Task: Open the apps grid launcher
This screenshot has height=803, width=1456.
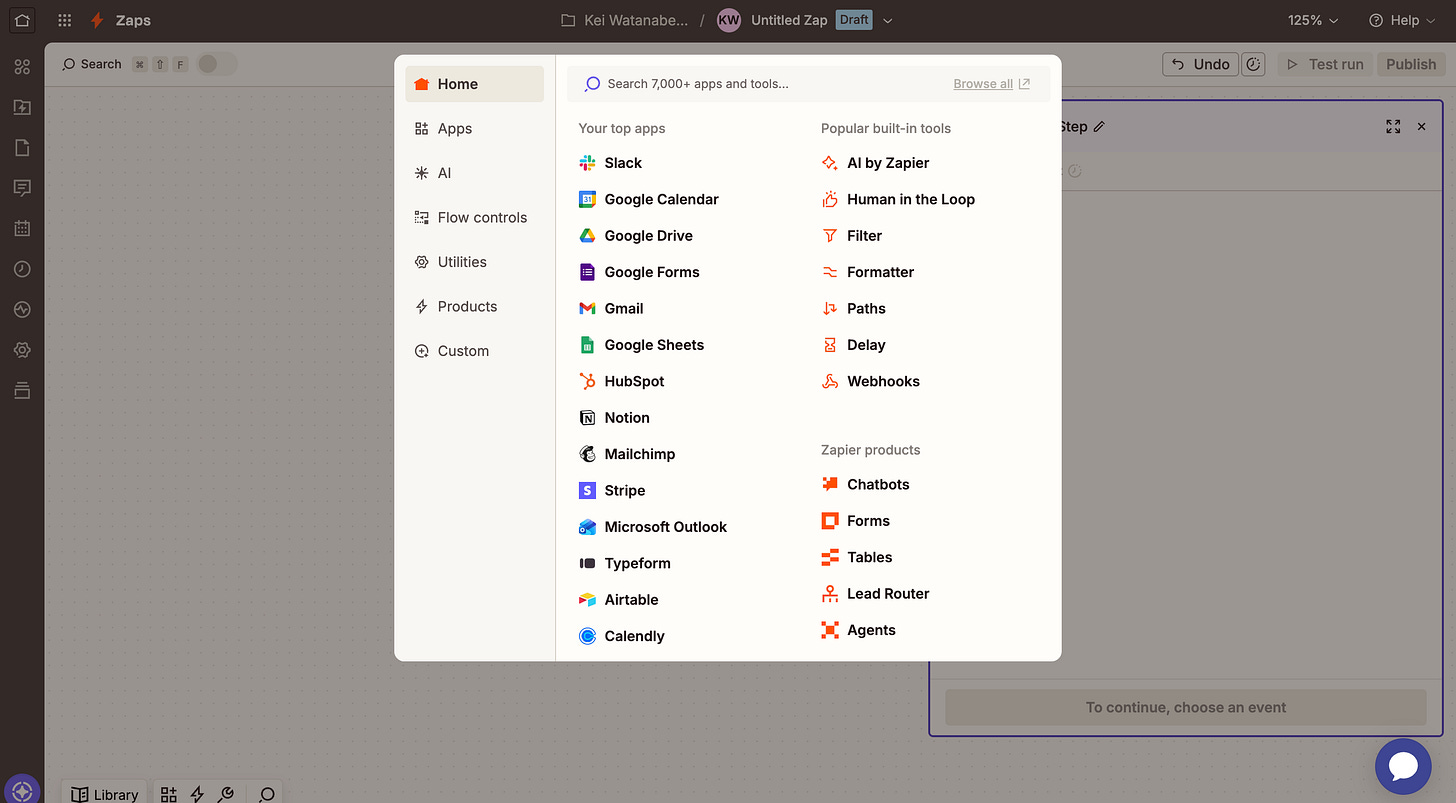Action: (65, 20)
